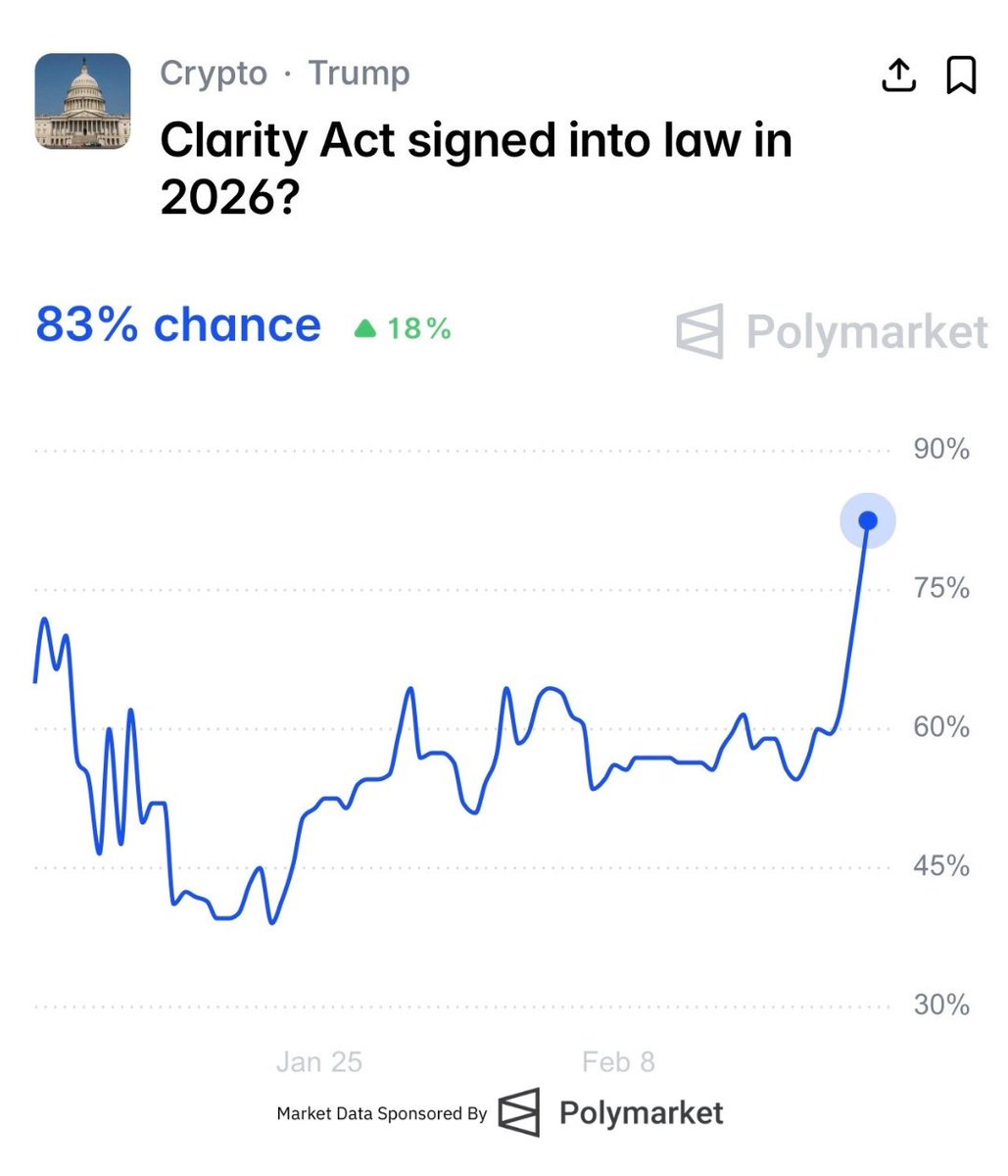1008x1176 pixels.
Task: Click the Feb 8 date axis label
Action: [618, 1061]
